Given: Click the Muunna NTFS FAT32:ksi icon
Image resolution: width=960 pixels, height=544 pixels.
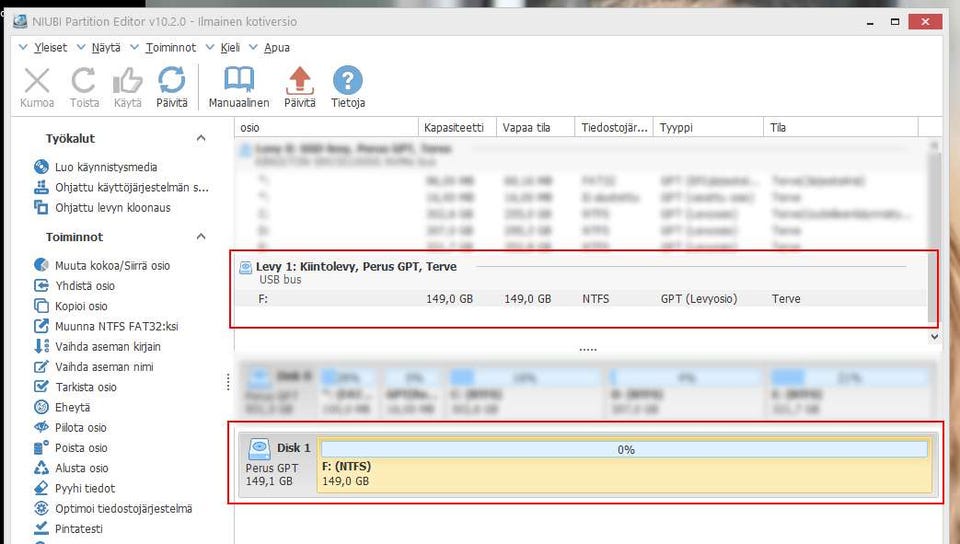Looking at the screenshot, I should (41, 326).
